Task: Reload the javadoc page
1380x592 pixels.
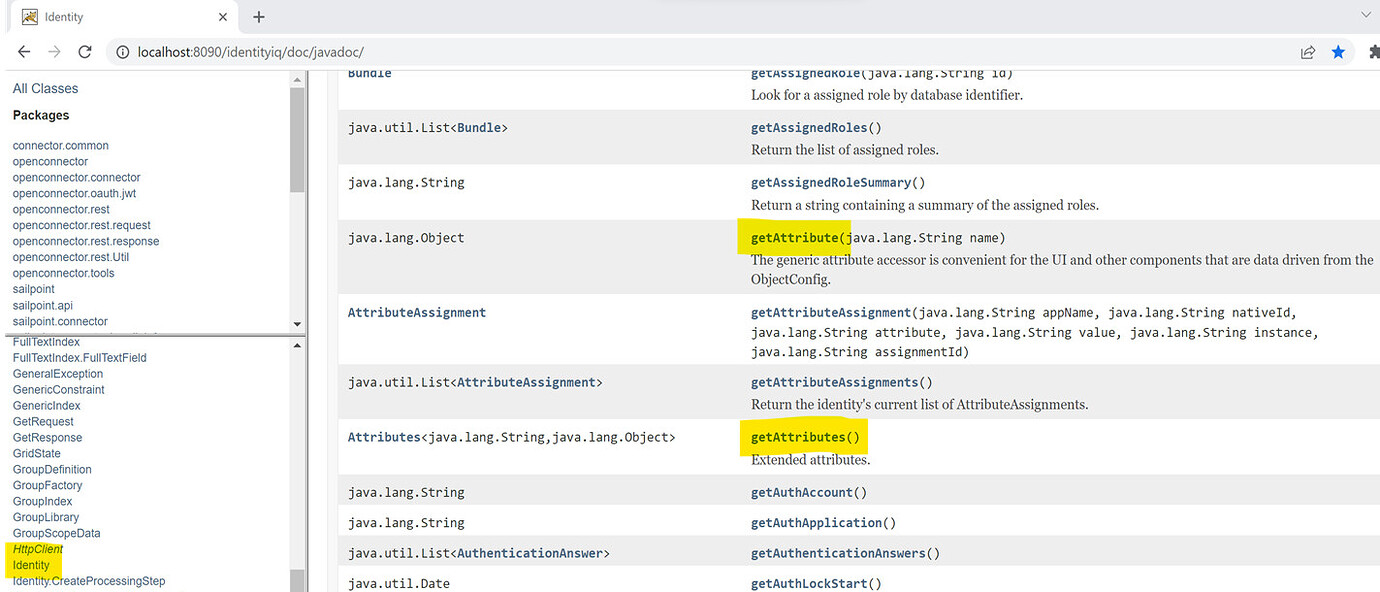Action: click(x=85, y=52)
